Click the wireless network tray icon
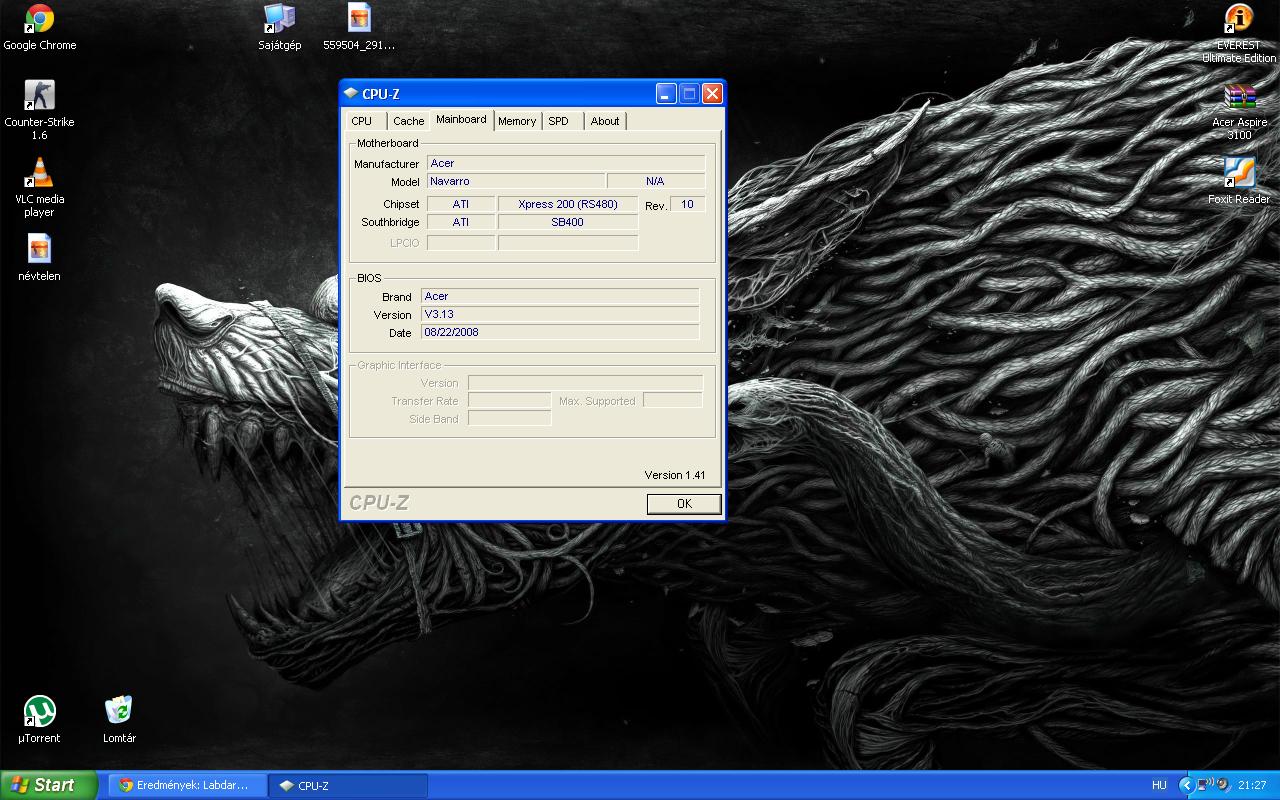The width and height of the screenshot is (1280, 800). (1203, 784)
